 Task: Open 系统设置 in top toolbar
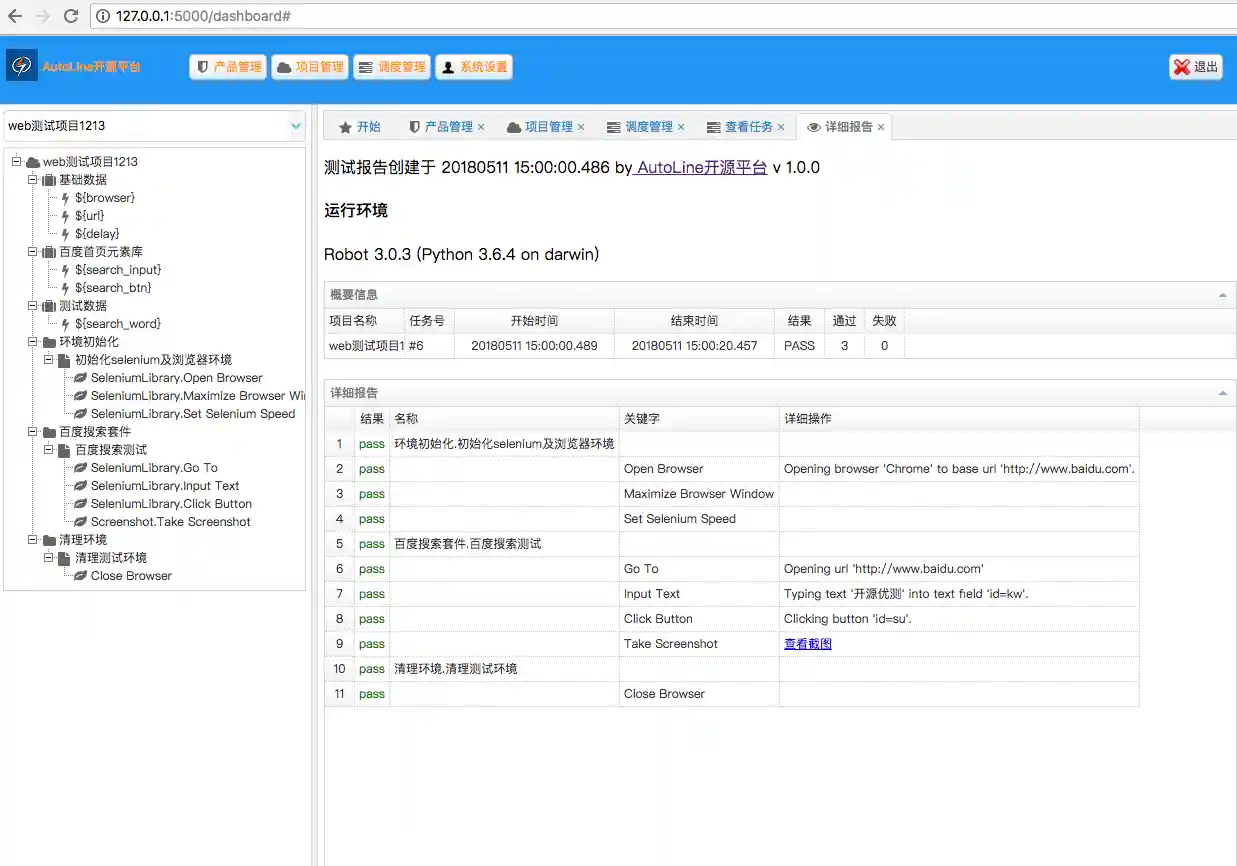pyautogui.click(x=474, y=67)
